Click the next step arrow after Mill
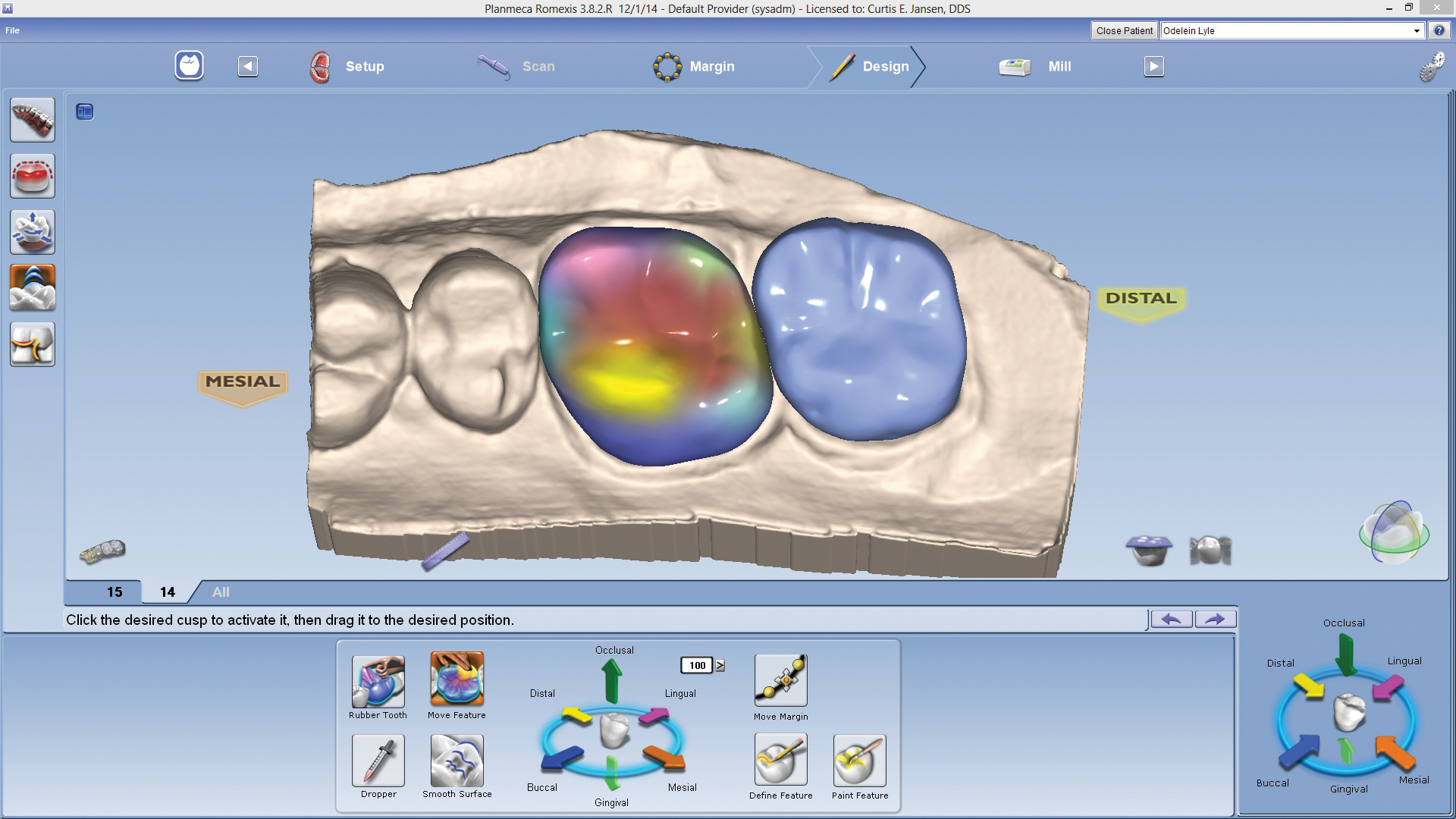The width and height of the screenshot is (1456, 819). pos(1153,67)
